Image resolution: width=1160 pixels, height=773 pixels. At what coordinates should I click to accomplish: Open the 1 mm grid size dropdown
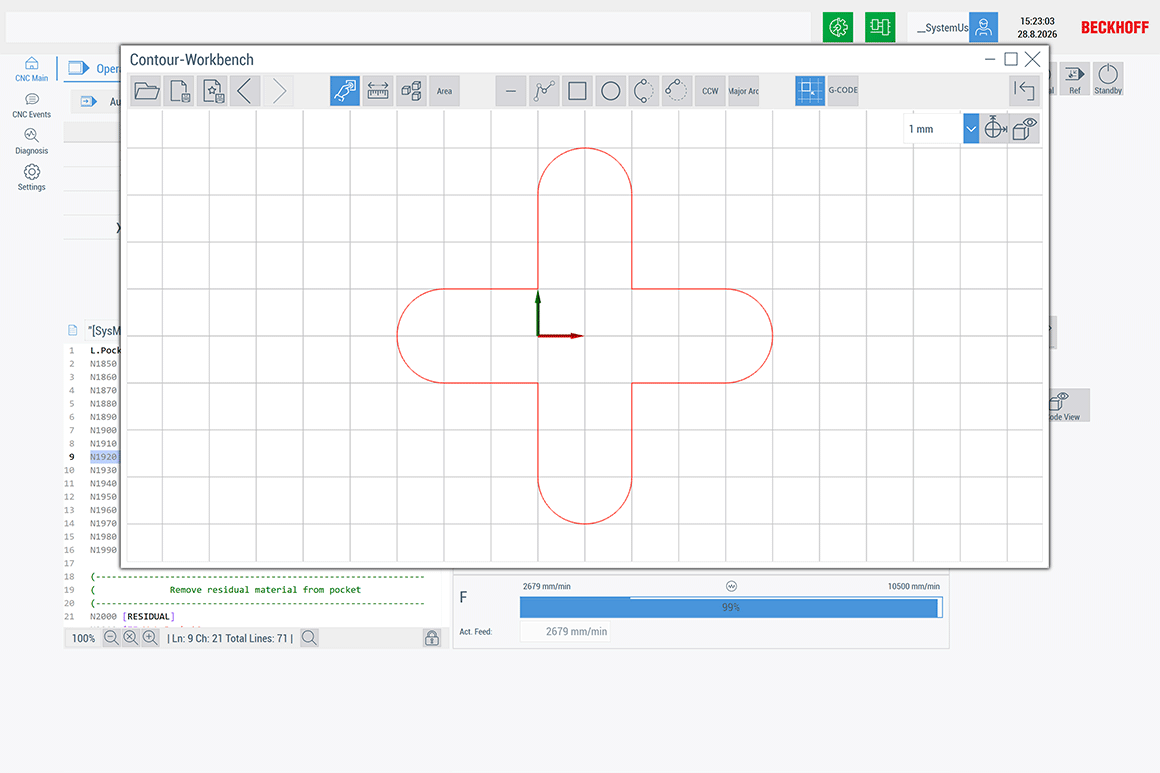[x=971, y=129]
